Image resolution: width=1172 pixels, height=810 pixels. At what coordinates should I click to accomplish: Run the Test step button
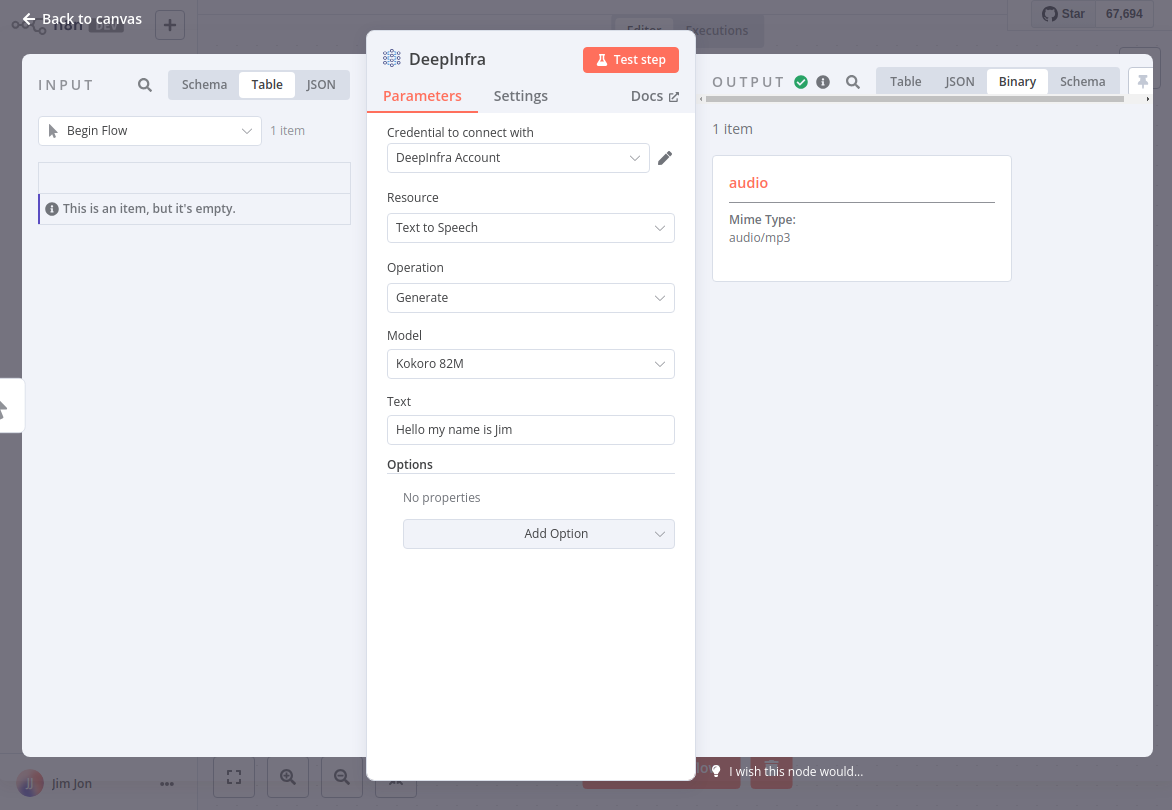(630, 60)
